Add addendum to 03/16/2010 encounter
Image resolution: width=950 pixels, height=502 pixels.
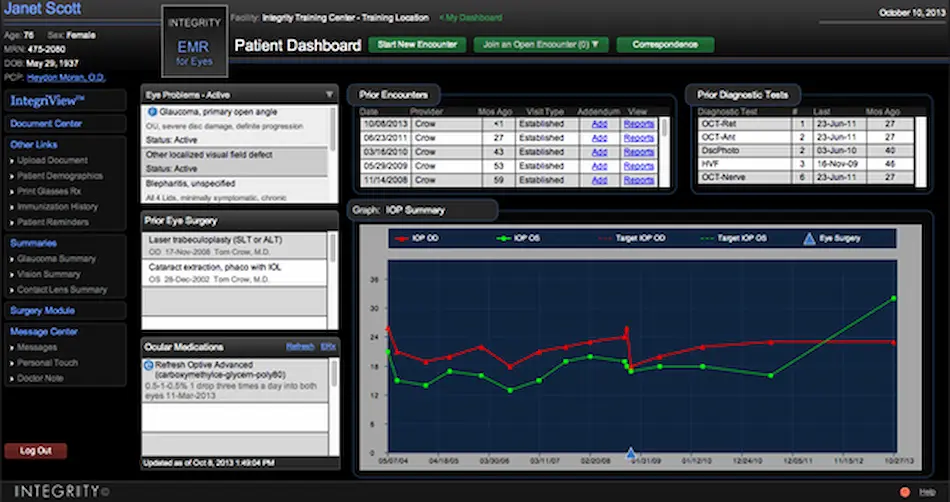pyautogui.click(x=599, y=152)
